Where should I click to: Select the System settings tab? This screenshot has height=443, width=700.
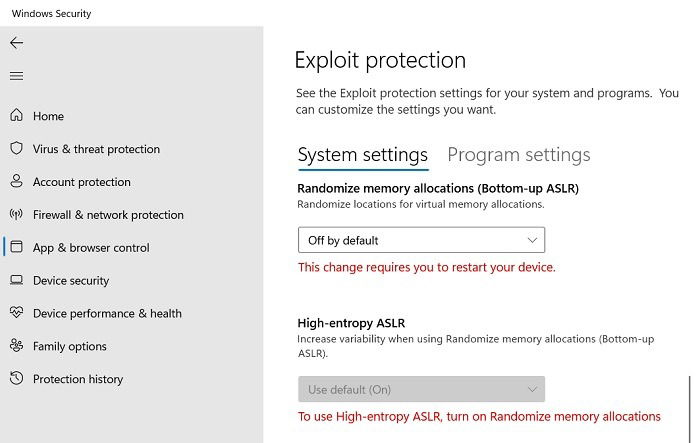[x=363, y=155]
